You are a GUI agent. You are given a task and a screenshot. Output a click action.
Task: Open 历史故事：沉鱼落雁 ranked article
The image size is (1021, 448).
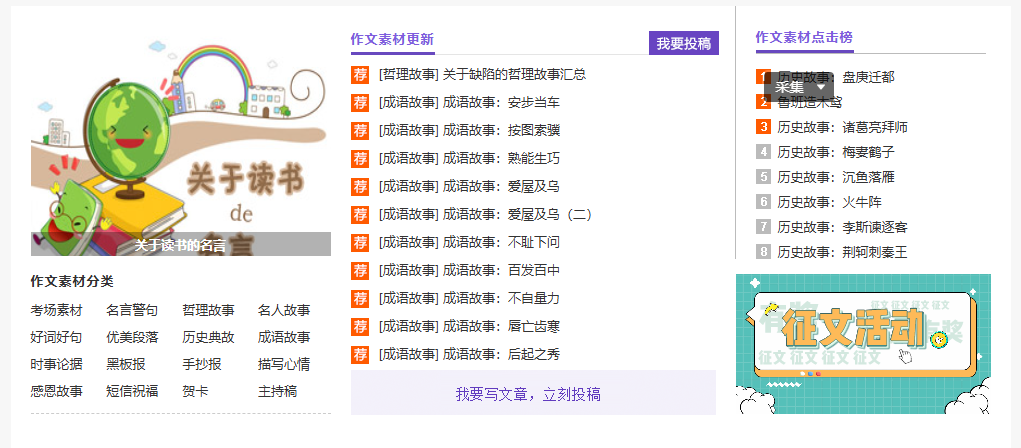tap(836, 177)
